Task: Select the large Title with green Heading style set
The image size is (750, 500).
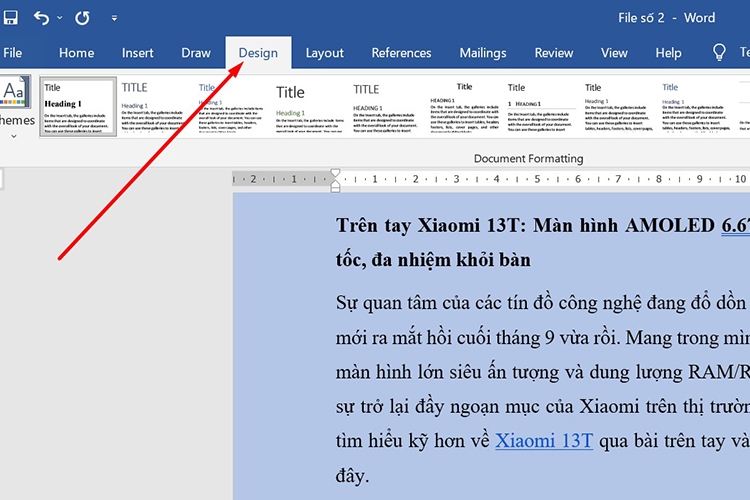Action: click(309, 107)
